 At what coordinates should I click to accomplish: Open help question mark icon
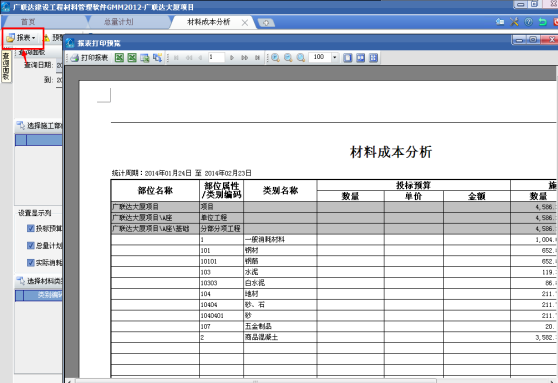coord(528,22)
